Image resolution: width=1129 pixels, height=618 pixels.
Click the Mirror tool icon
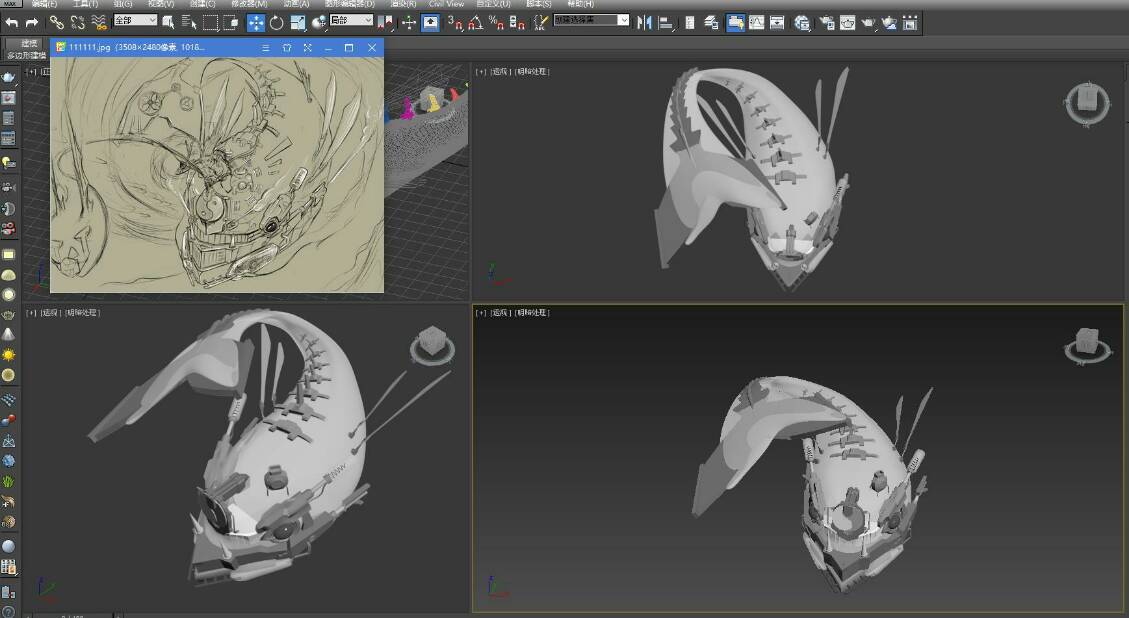point(644,22)
